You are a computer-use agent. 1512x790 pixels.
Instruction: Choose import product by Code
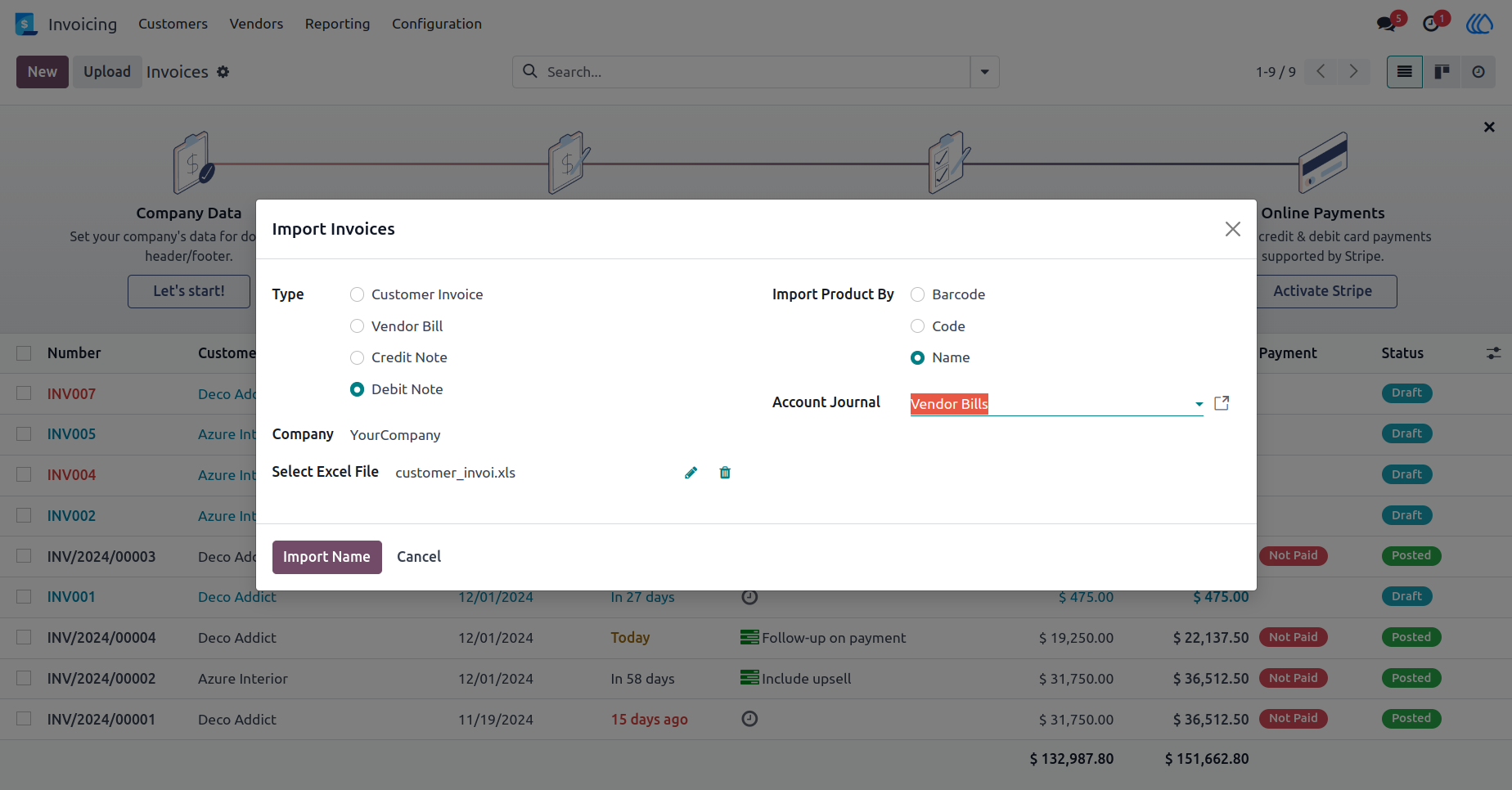click(917, 326)
